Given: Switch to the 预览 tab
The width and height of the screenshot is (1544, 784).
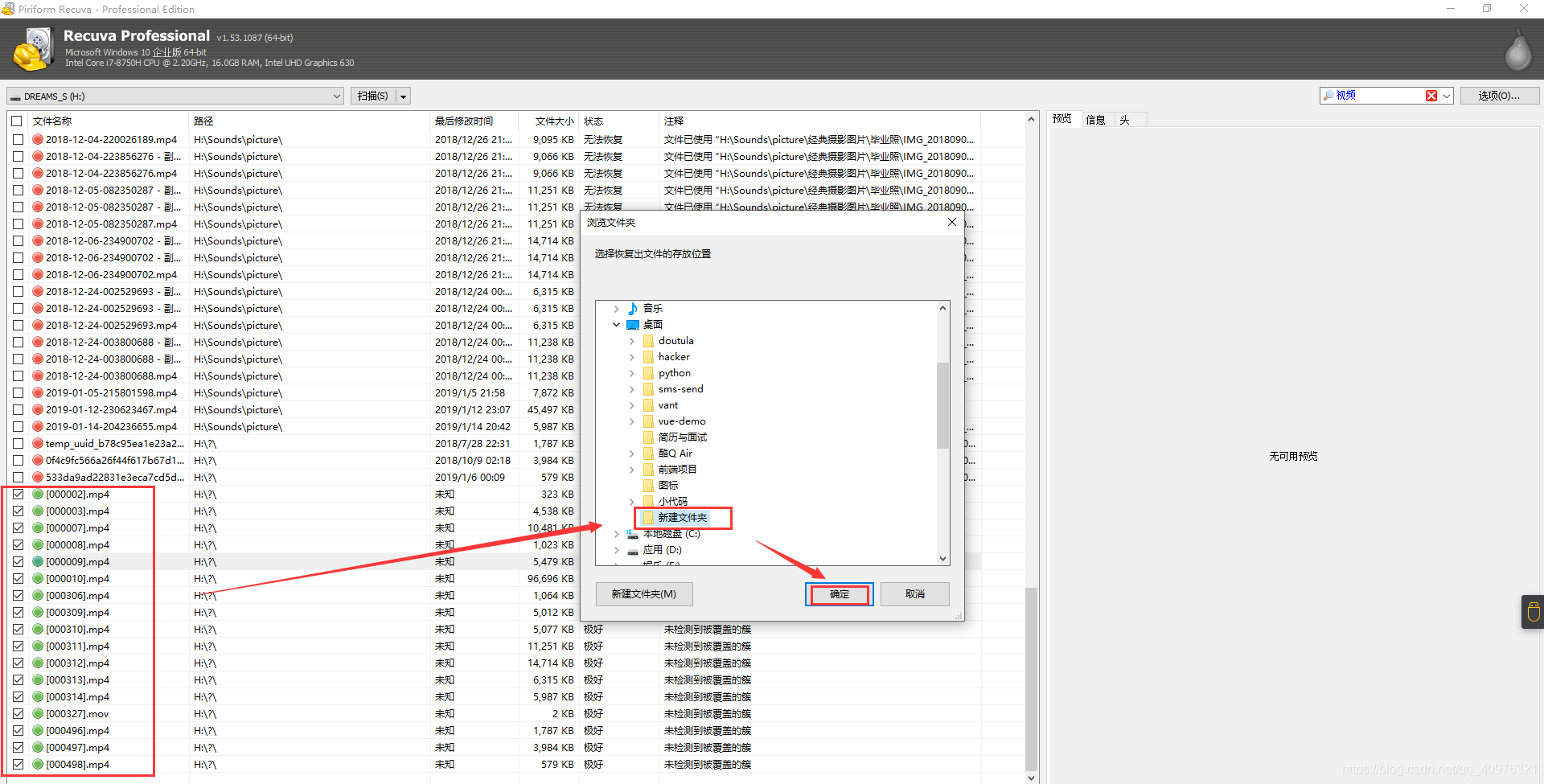Looking at the screenshot, I should pos(1062,119).
